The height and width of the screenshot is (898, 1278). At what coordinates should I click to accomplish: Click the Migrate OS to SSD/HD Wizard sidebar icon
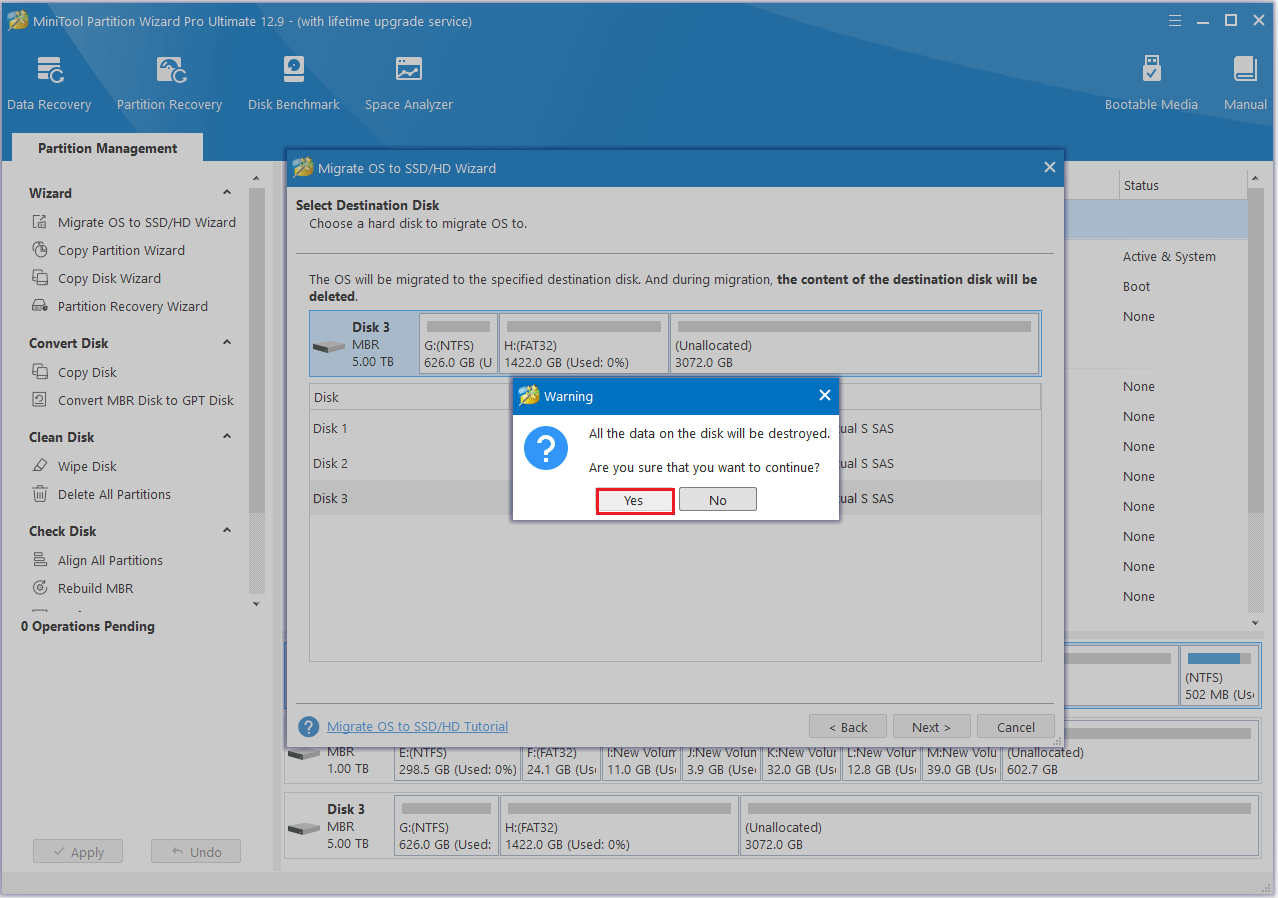coord(40,222)
